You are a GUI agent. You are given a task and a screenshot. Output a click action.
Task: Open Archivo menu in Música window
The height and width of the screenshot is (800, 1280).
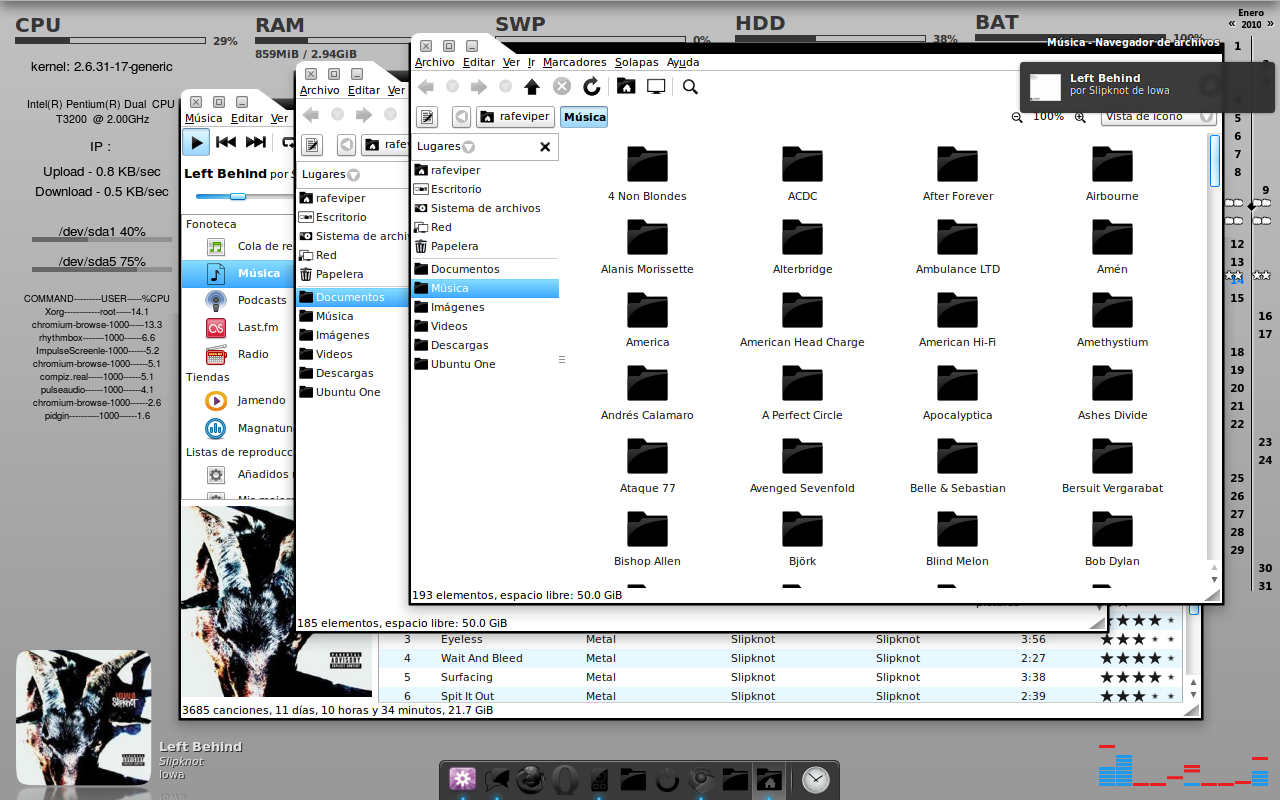coord(434,62)
